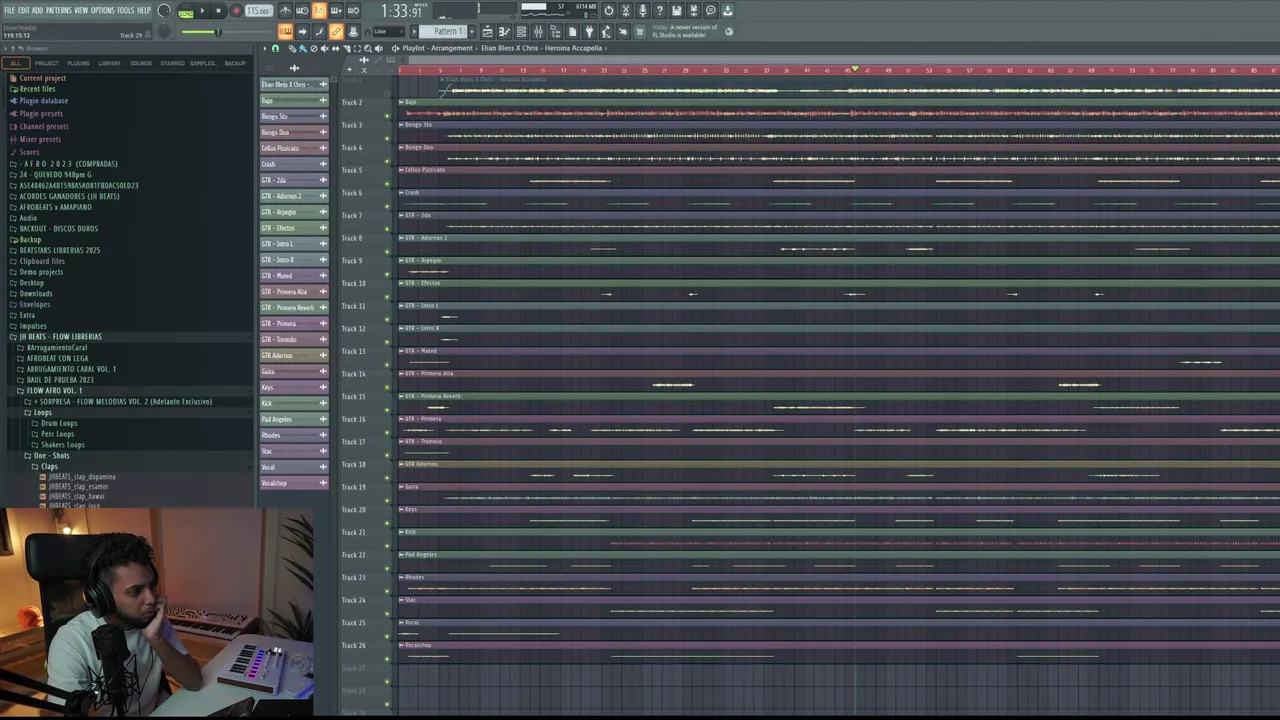Select the SOUNDS browser tab
The image size is (1280, 720).
coord(141,63)
